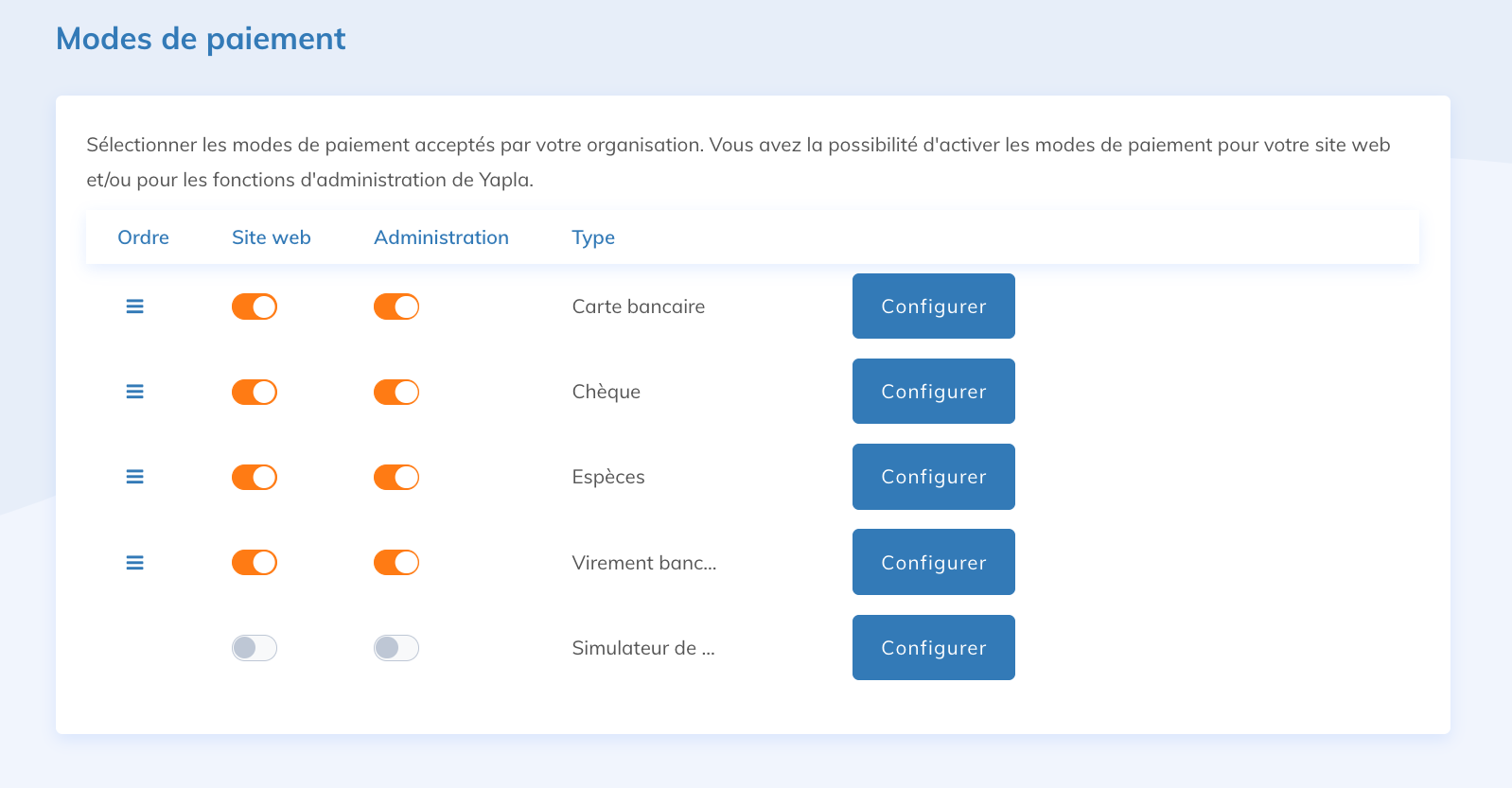1512x788 pixels.
Task: Disable Virement bancaire Site web toggle
Action: click(x=255, y=563)
